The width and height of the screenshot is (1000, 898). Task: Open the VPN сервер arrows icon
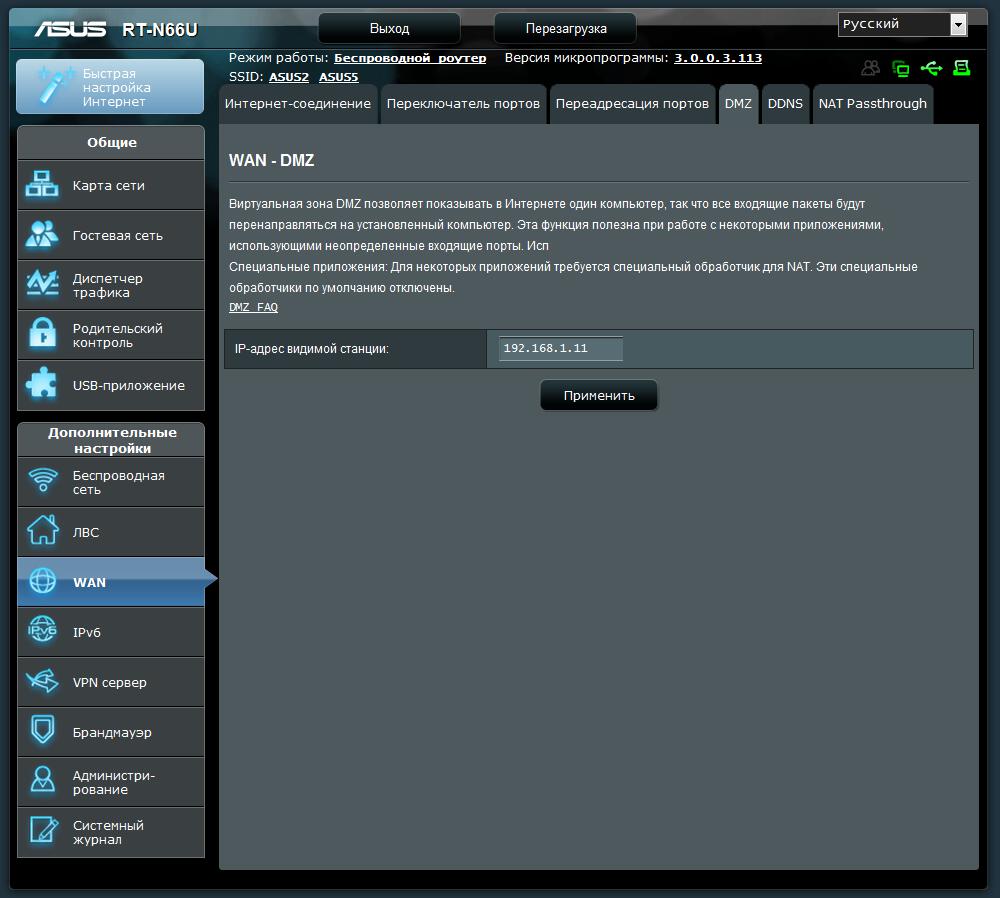click(x=43, y=681)
